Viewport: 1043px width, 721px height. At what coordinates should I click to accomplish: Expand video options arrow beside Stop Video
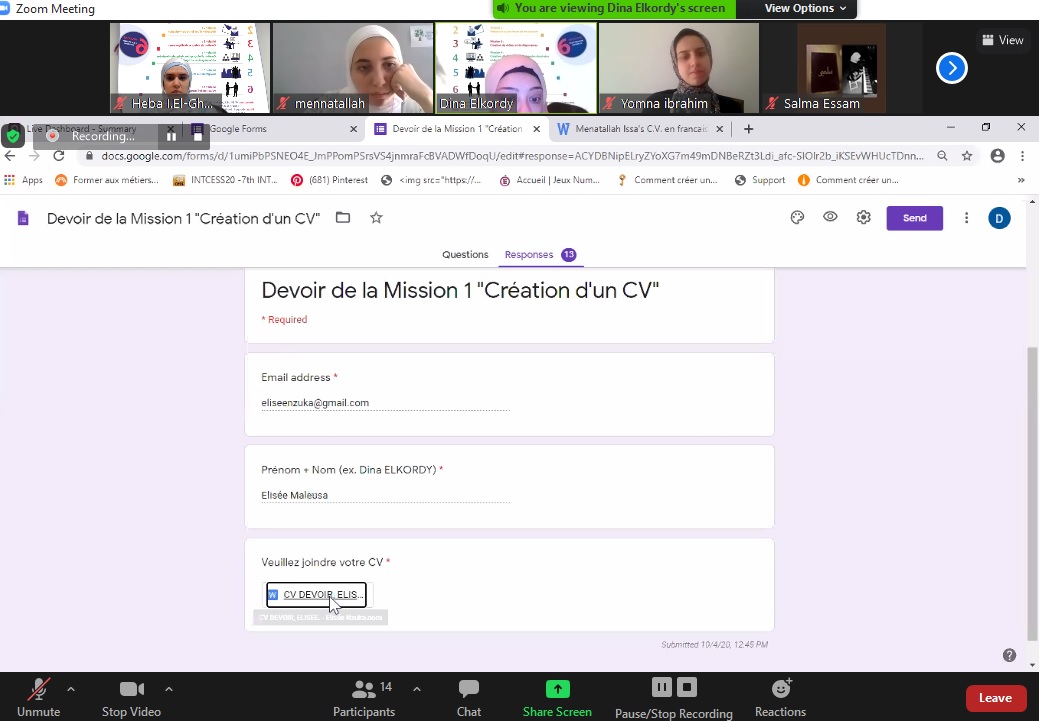(168, 688)
